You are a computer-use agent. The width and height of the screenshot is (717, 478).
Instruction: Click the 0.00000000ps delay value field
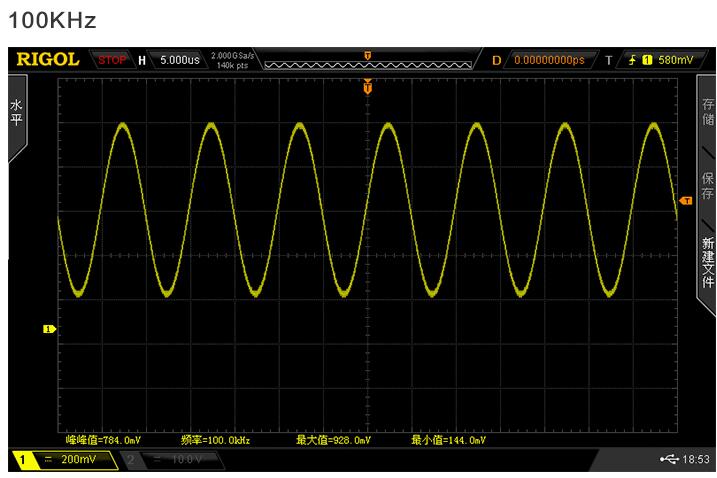(549, 60)
